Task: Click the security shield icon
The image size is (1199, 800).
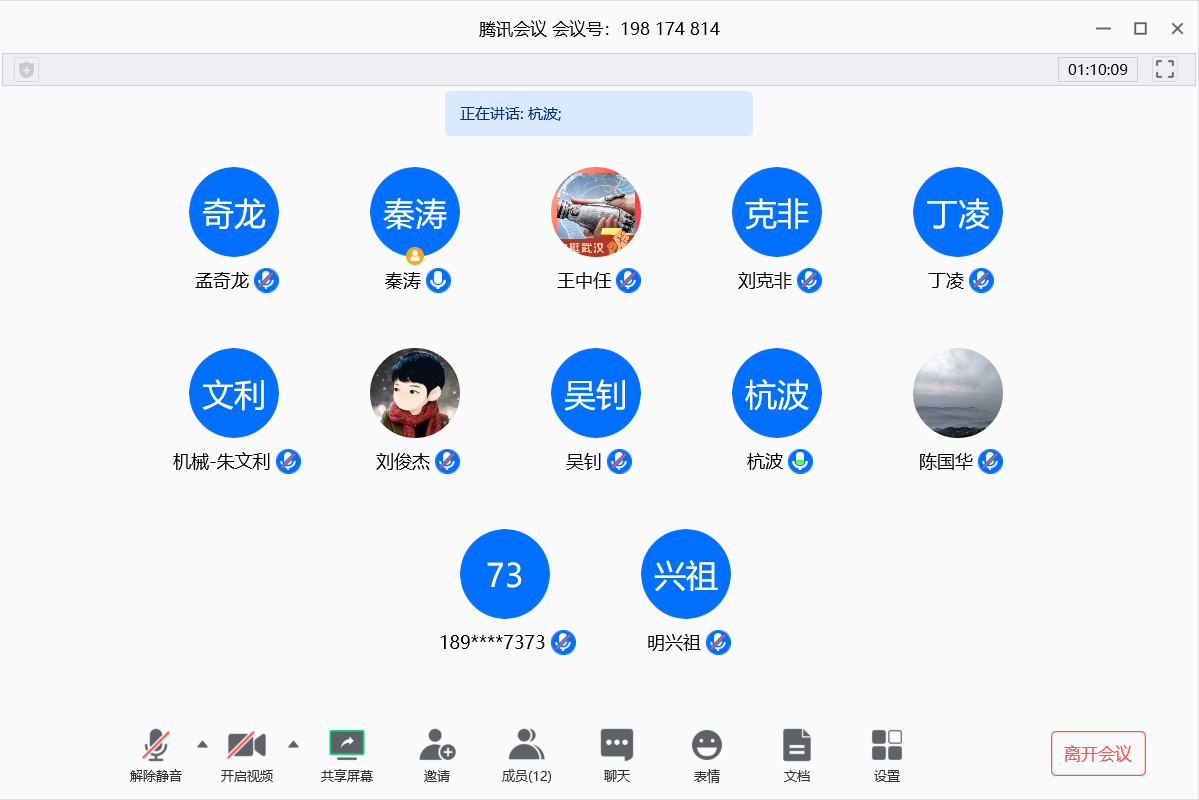Action: pyautogui.click(x=27, y=70)
